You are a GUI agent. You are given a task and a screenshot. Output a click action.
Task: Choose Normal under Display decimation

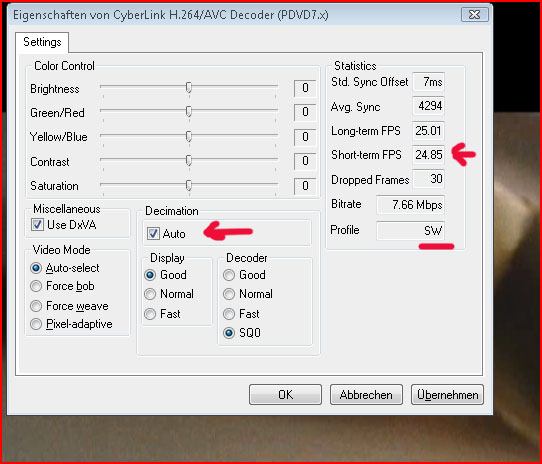(150, 294)
